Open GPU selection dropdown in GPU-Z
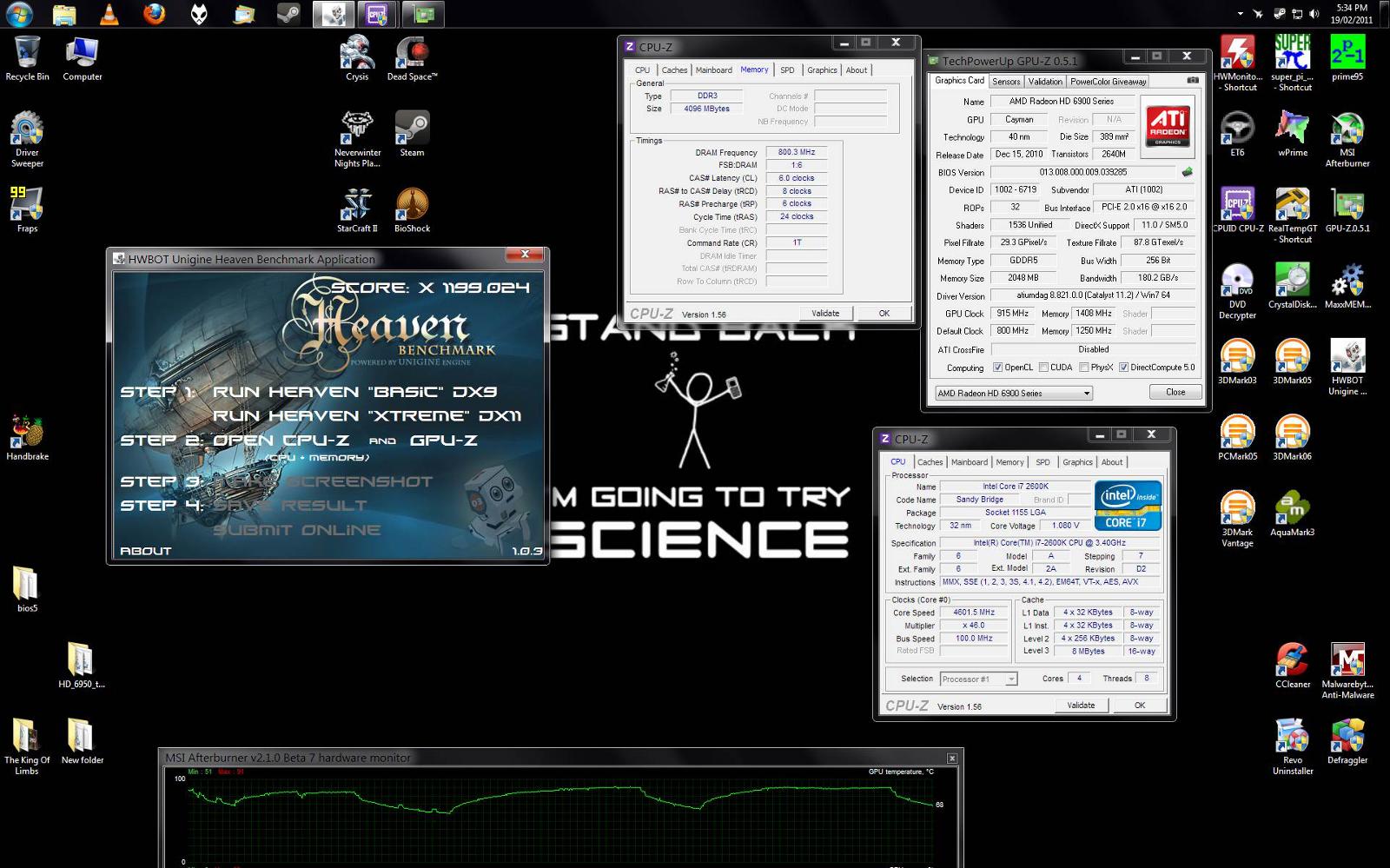 (x=1013, y=393)
